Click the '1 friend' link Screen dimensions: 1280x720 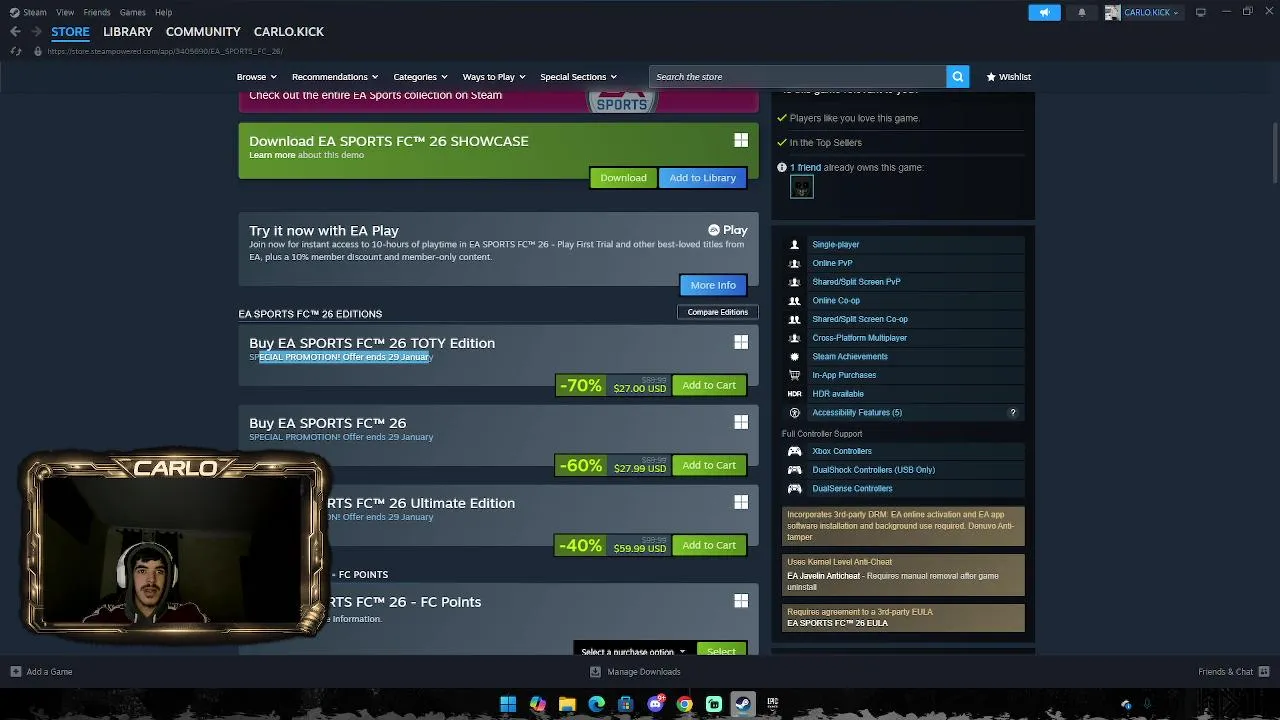(x=805, y=168)
